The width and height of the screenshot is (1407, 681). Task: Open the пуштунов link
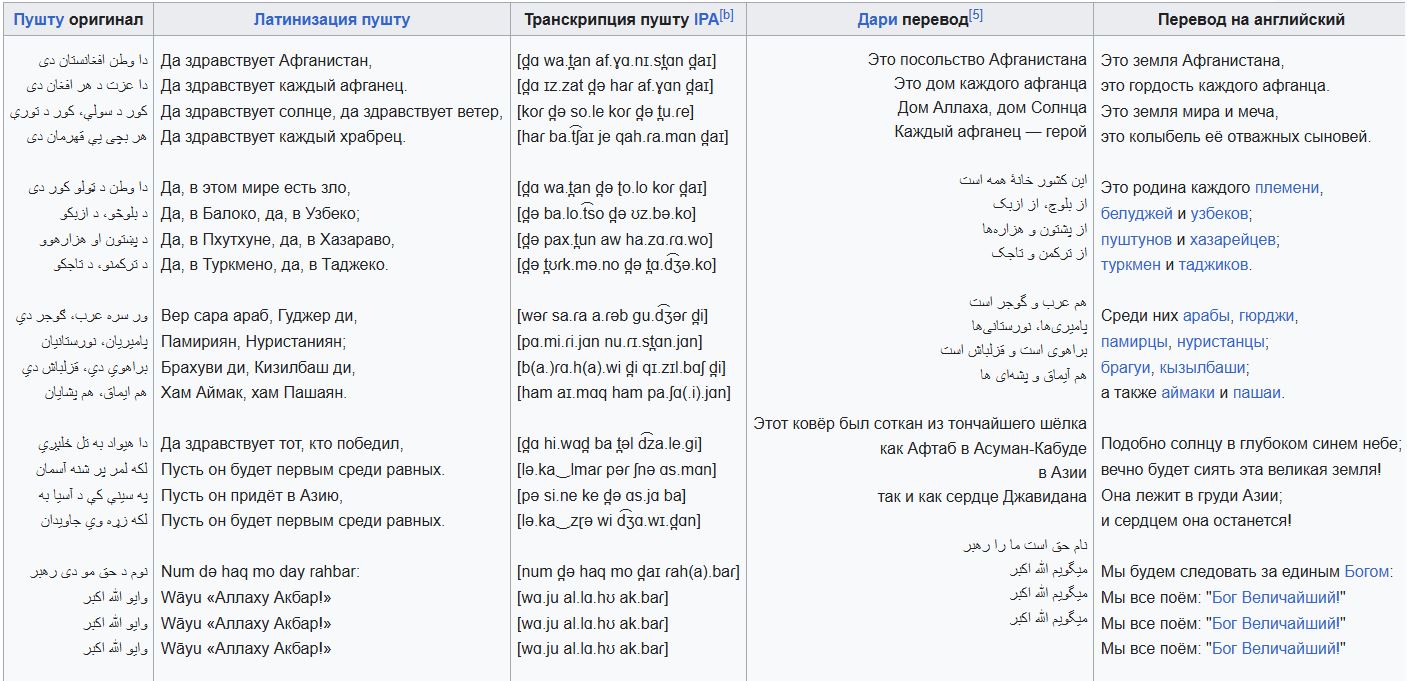click(1136, 239)
